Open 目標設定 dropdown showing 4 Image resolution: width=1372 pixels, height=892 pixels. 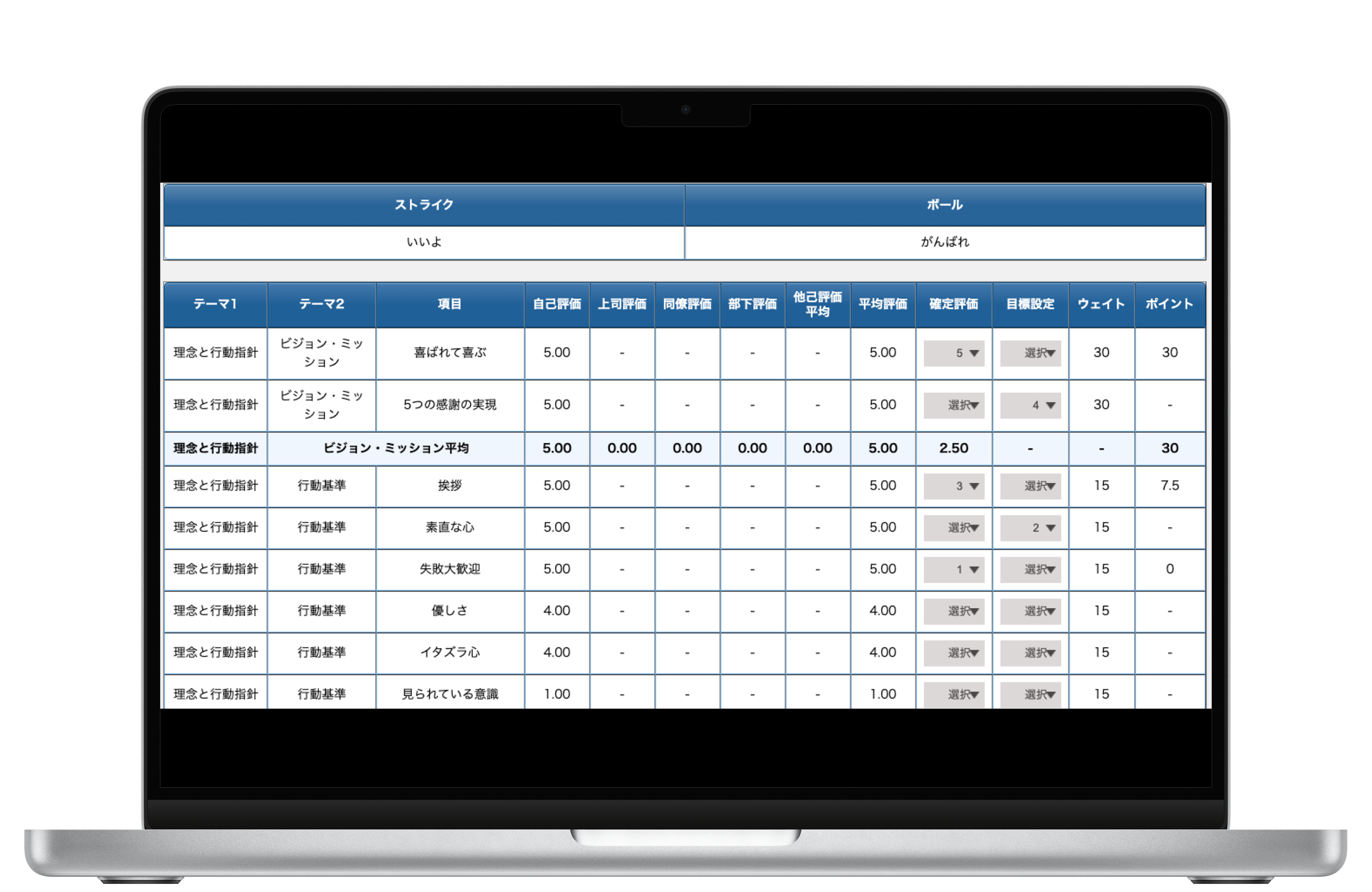pos(1030,405)
